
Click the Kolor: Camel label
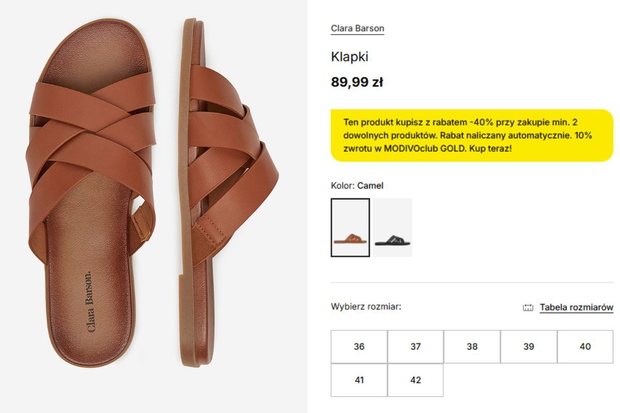pyautogui.click(x=357, y=186)
